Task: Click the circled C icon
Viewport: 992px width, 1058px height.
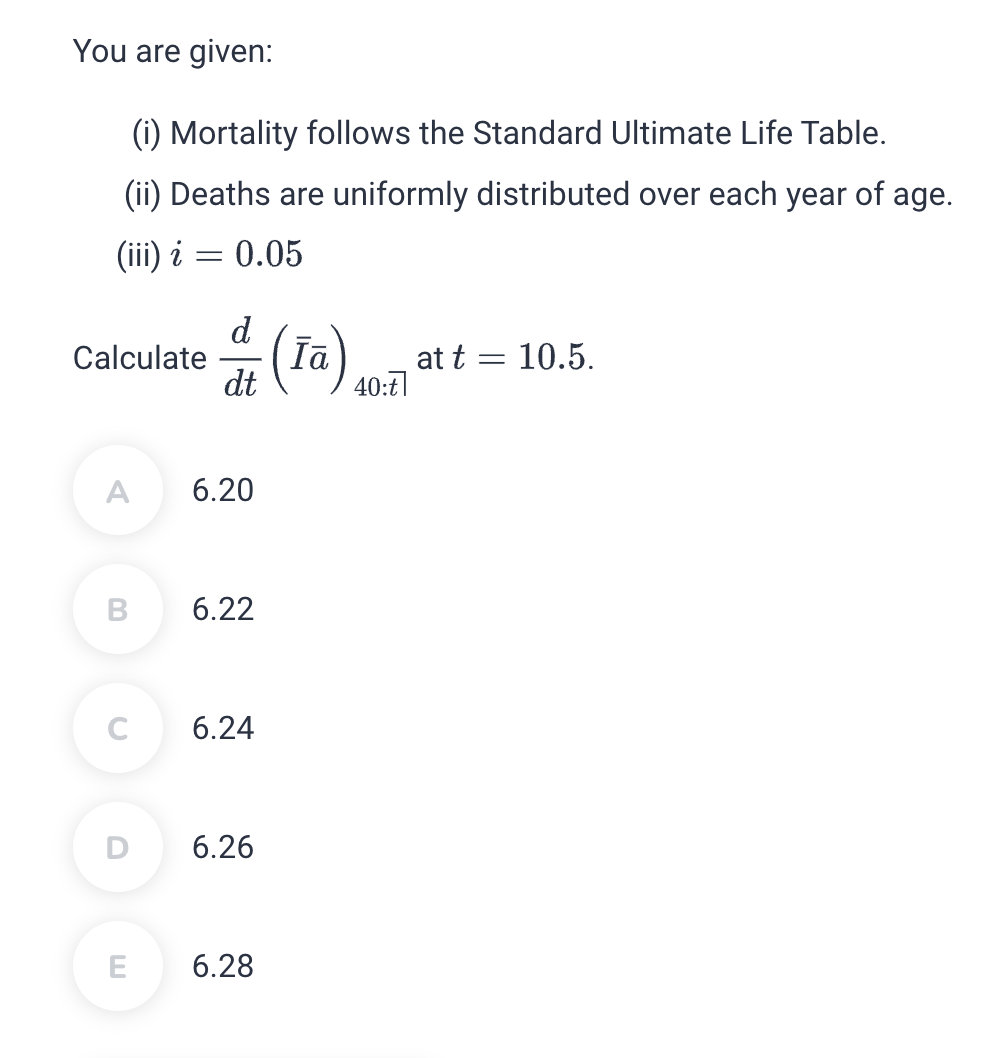Action: click(116, 728)
